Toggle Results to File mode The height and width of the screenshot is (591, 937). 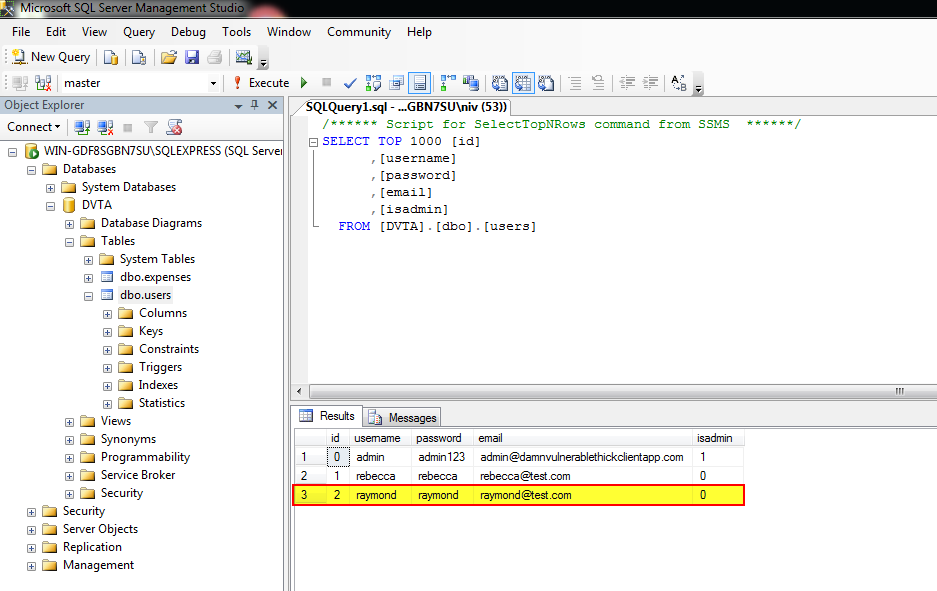pos(546,83)
